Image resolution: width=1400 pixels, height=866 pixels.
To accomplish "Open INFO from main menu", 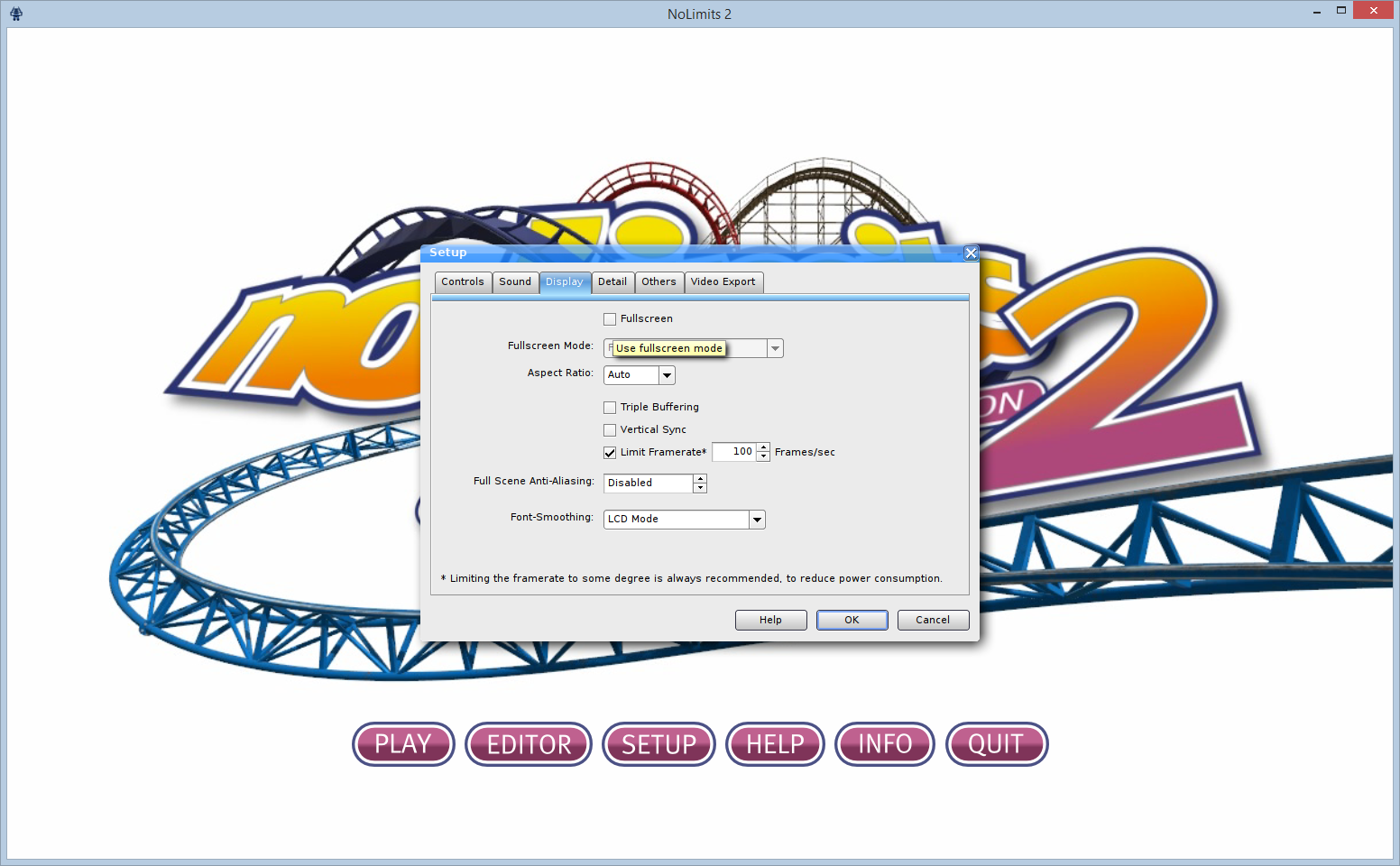I will point(885,744).
